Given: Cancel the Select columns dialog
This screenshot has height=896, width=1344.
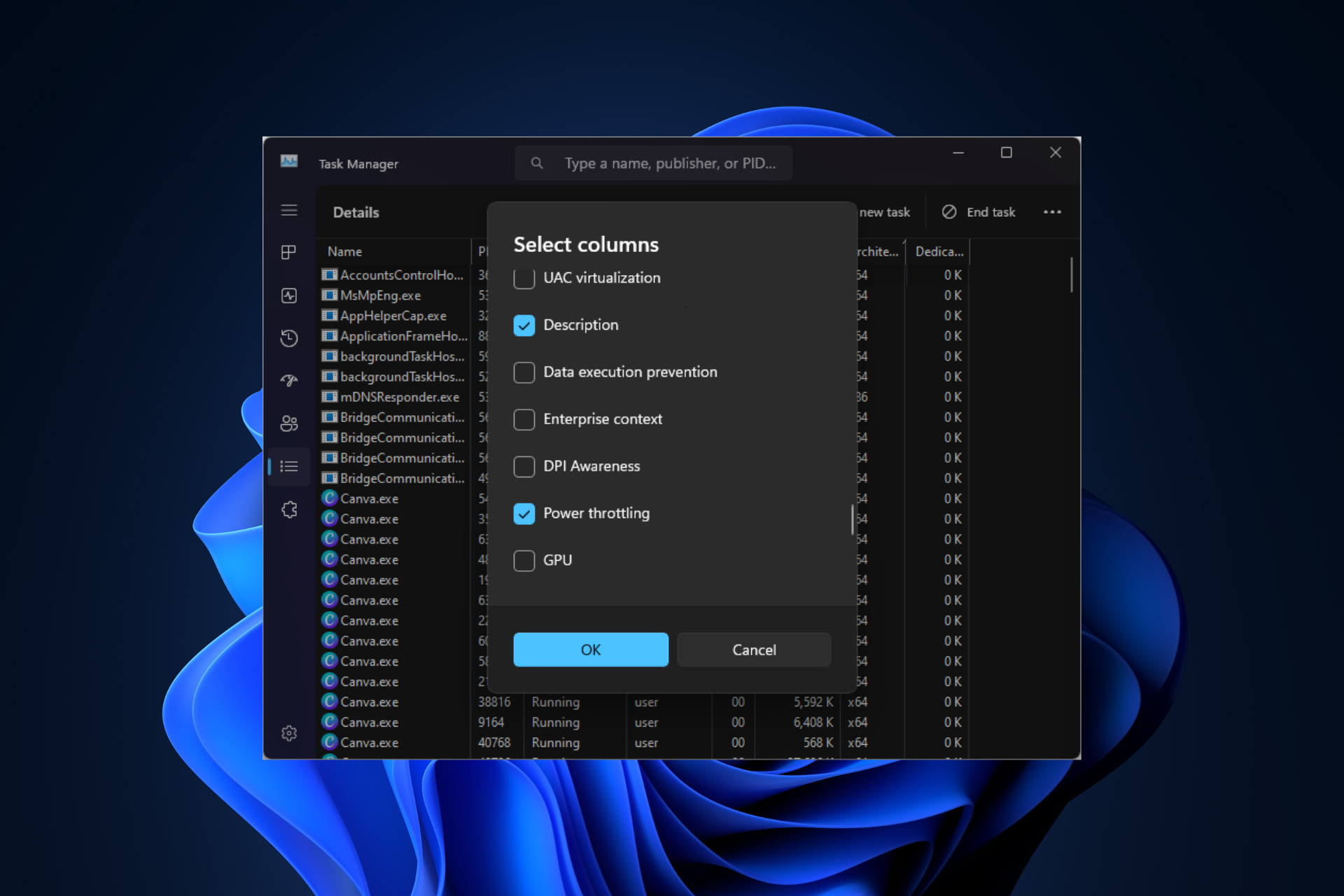Looking at the screenshot, I should [754, 650].
